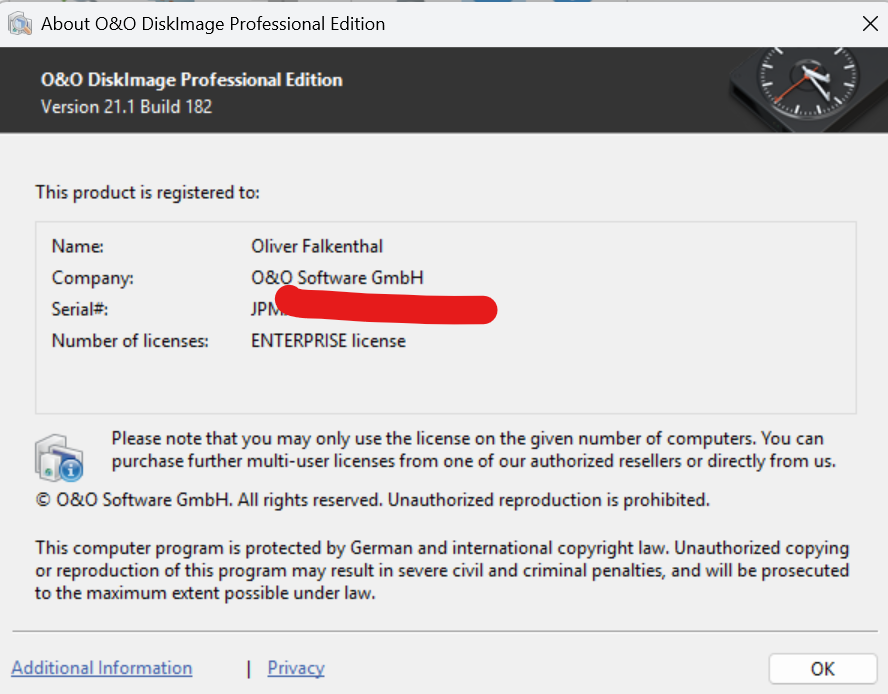Click the German copyright law warning paragraph

coord(442,570)
